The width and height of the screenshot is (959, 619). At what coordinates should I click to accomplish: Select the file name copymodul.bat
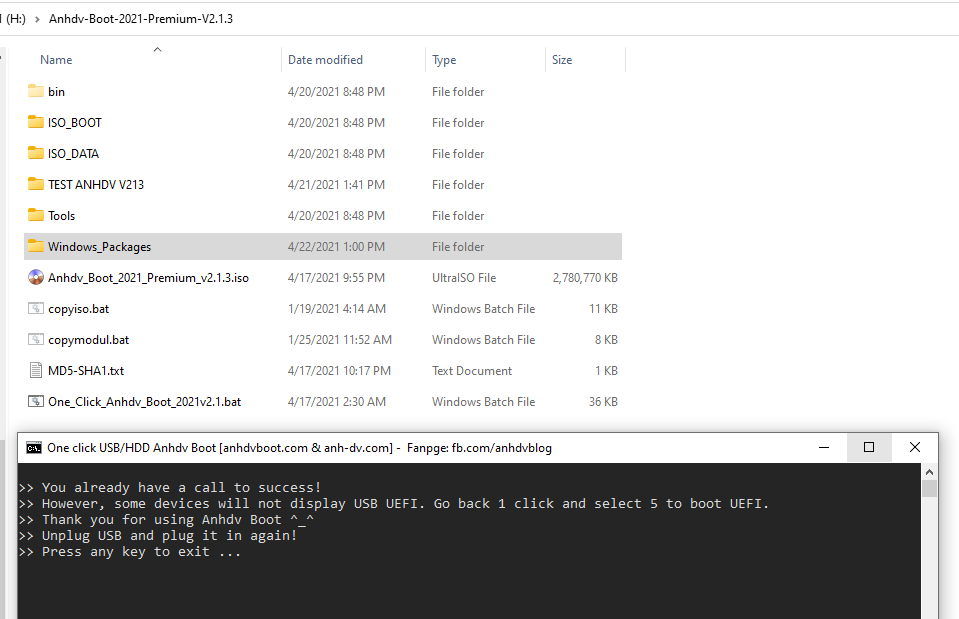point(89,340)
